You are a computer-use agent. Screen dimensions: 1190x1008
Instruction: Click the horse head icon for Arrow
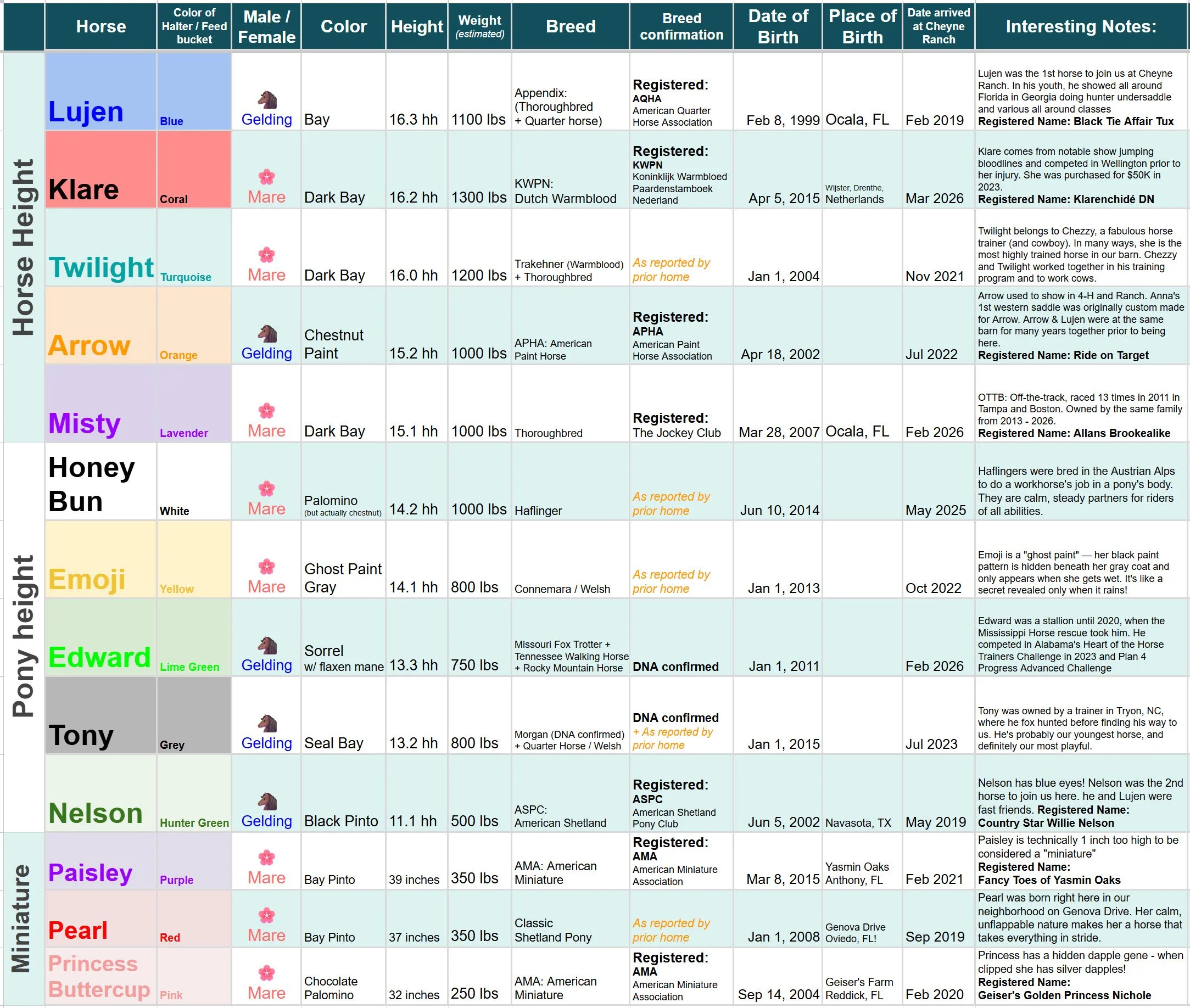pos(267,334)
